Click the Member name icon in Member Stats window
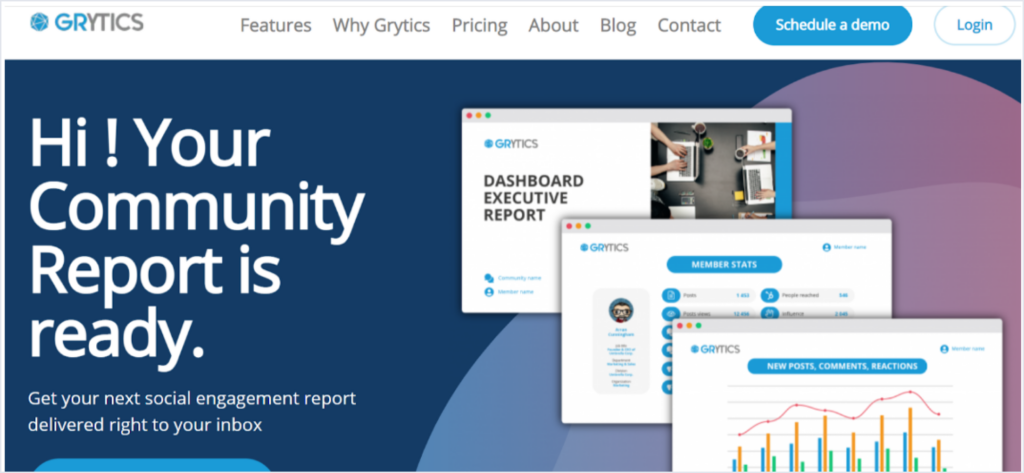1024x473 pixels. (827, 247)
